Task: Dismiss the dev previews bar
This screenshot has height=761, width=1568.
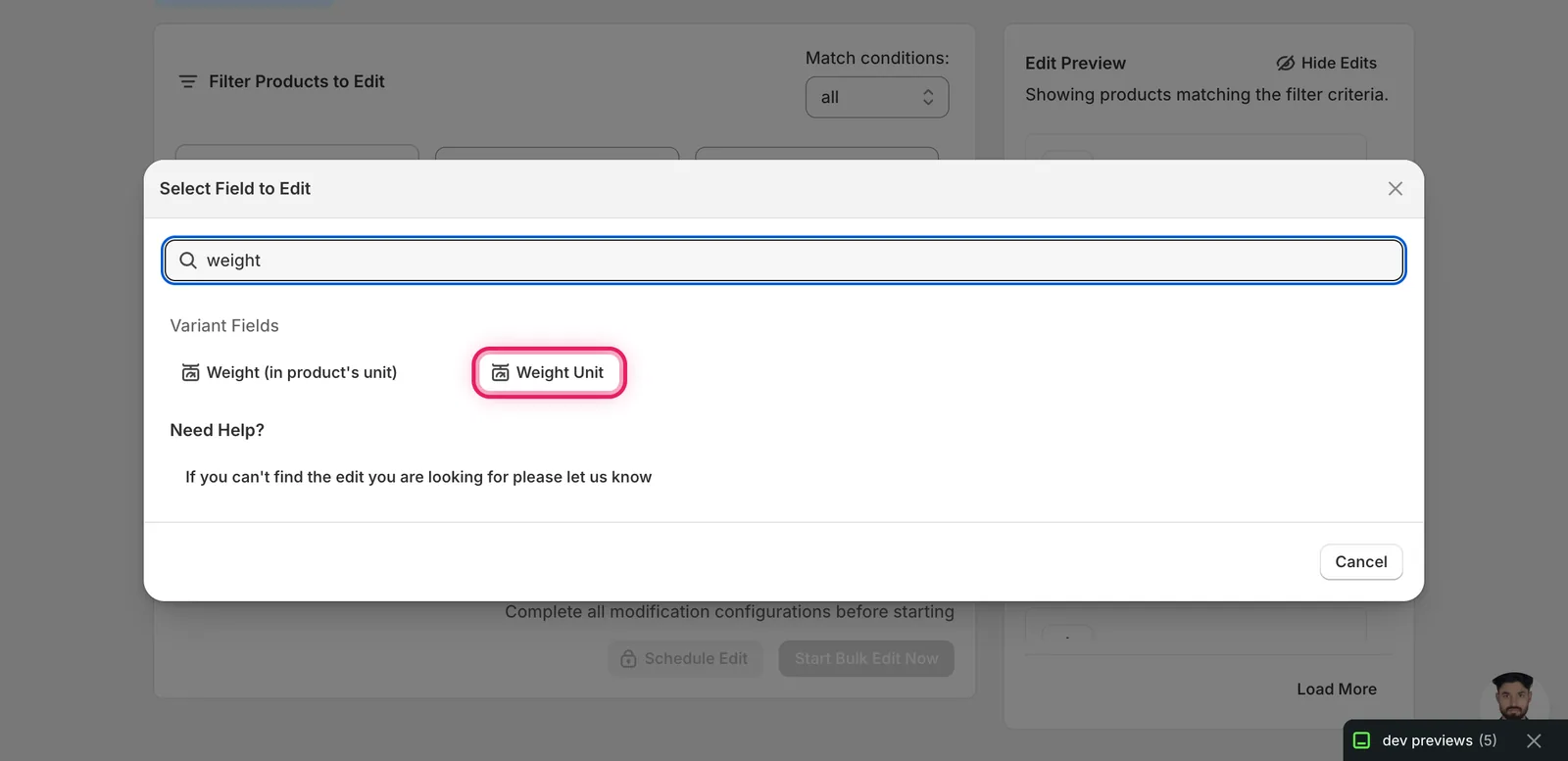Action: point(1534,741)
